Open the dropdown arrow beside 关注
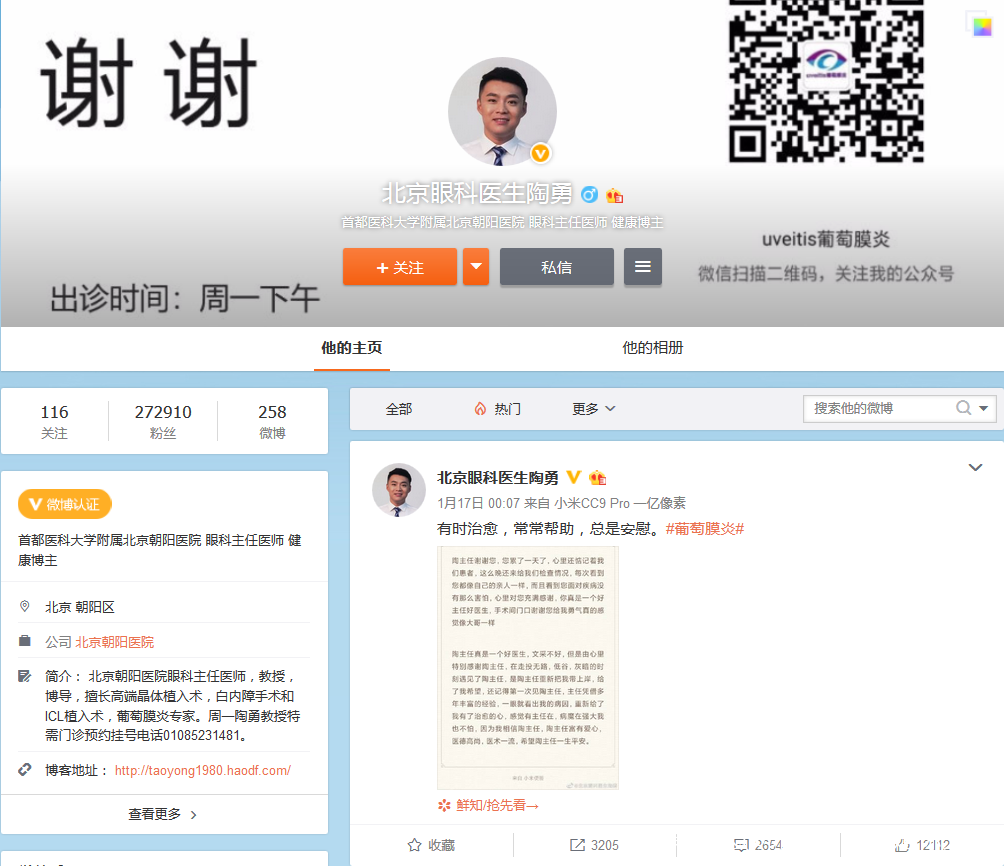Viewport: 1004px width, 866px height. pos(476,266)
